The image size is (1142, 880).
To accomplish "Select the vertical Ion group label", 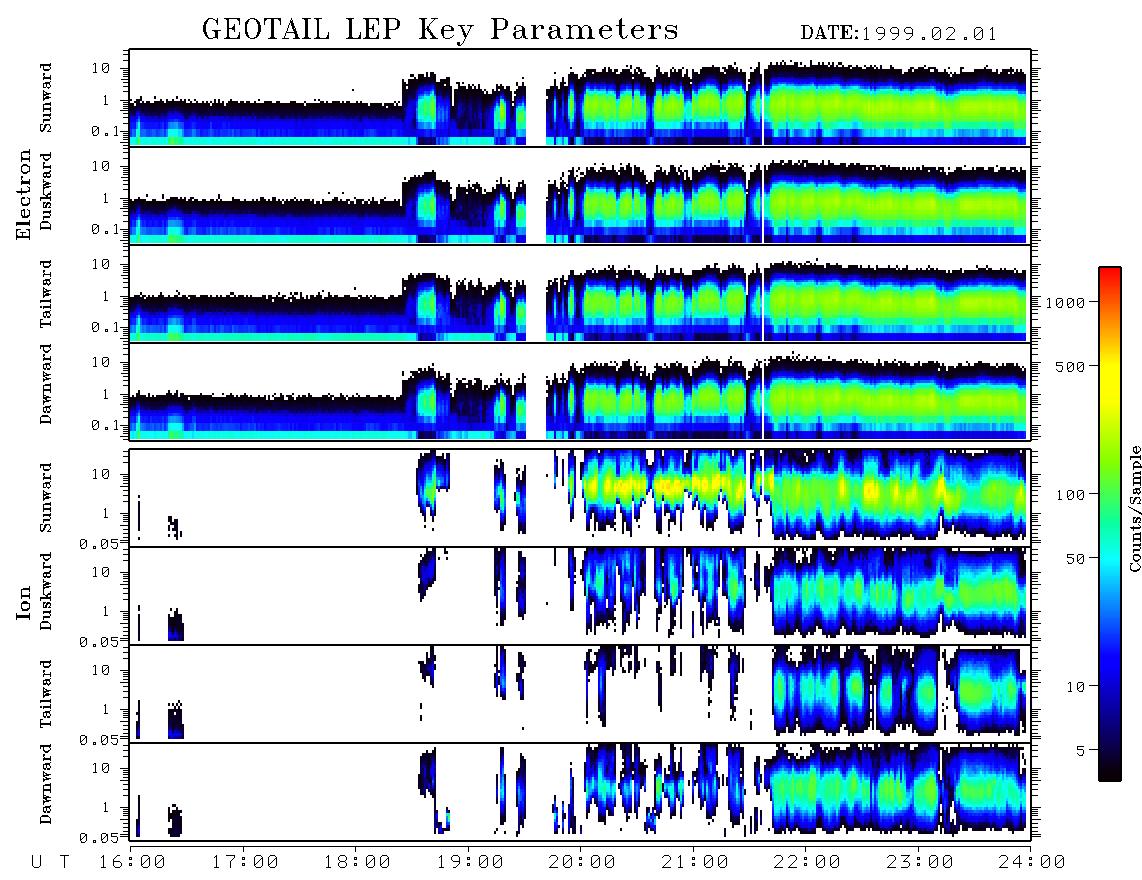I will pyautogui.click(x=23, y=602).
